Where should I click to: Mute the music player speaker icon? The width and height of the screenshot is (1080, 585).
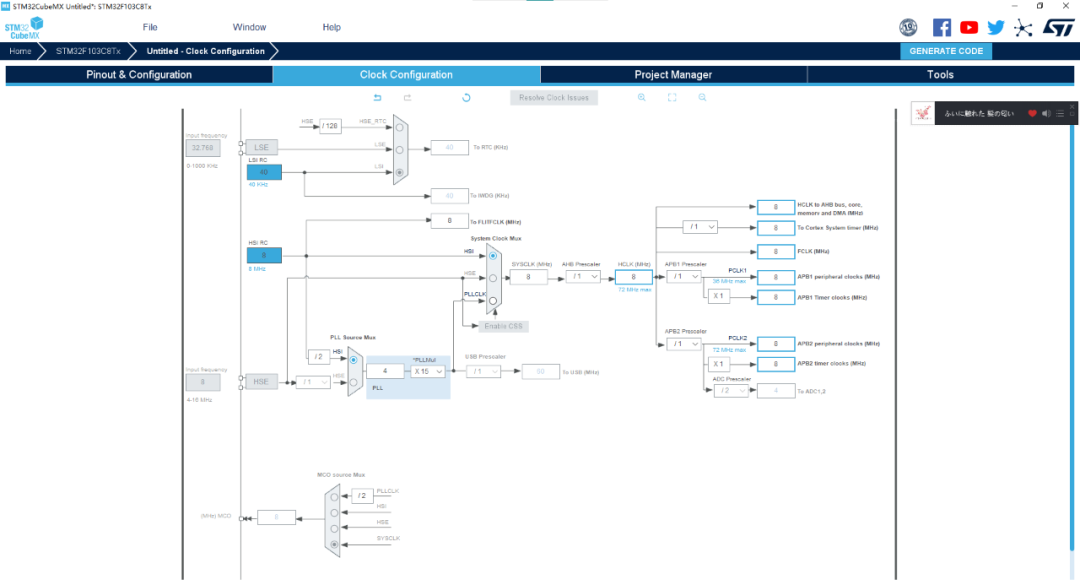click(1046, 114)
